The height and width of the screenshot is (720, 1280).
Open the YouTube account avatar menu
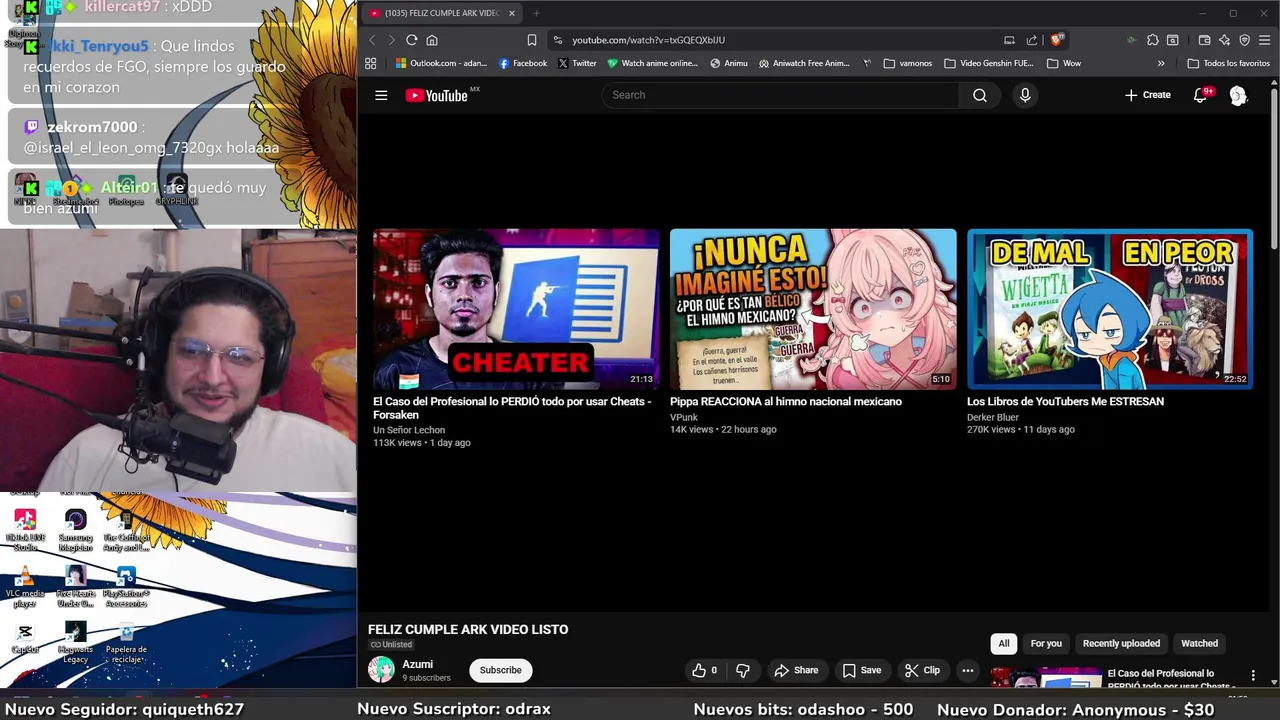(1238, 95)
